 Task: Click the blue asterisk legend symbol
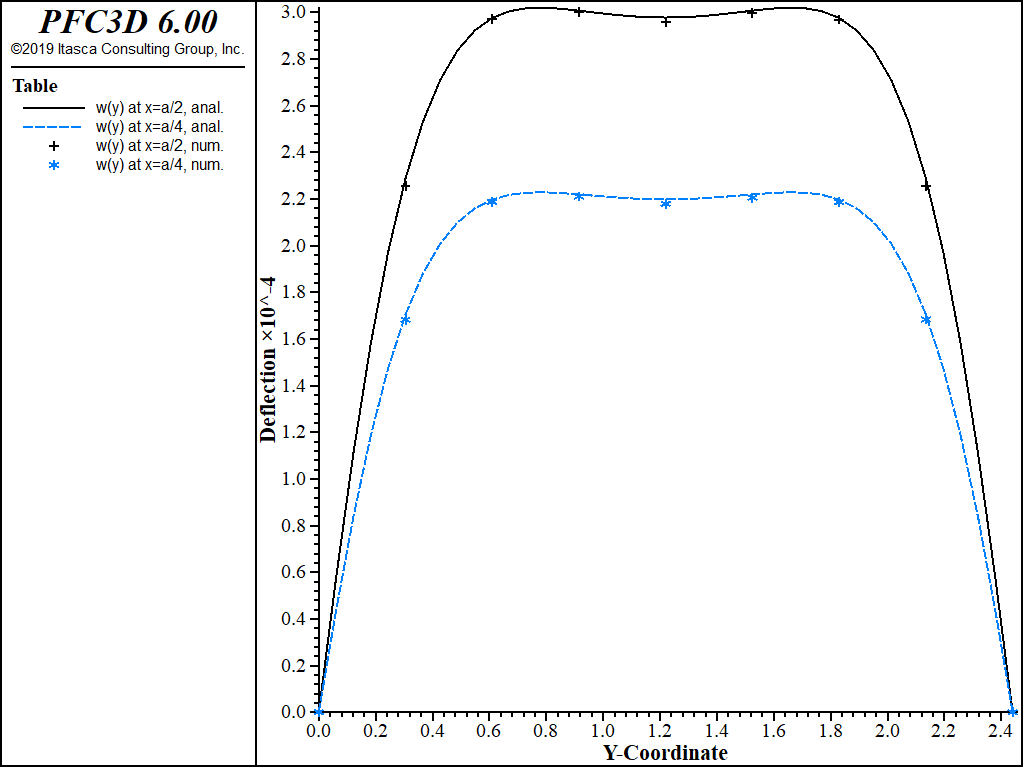pyautogui.click(x=55, y=165)
